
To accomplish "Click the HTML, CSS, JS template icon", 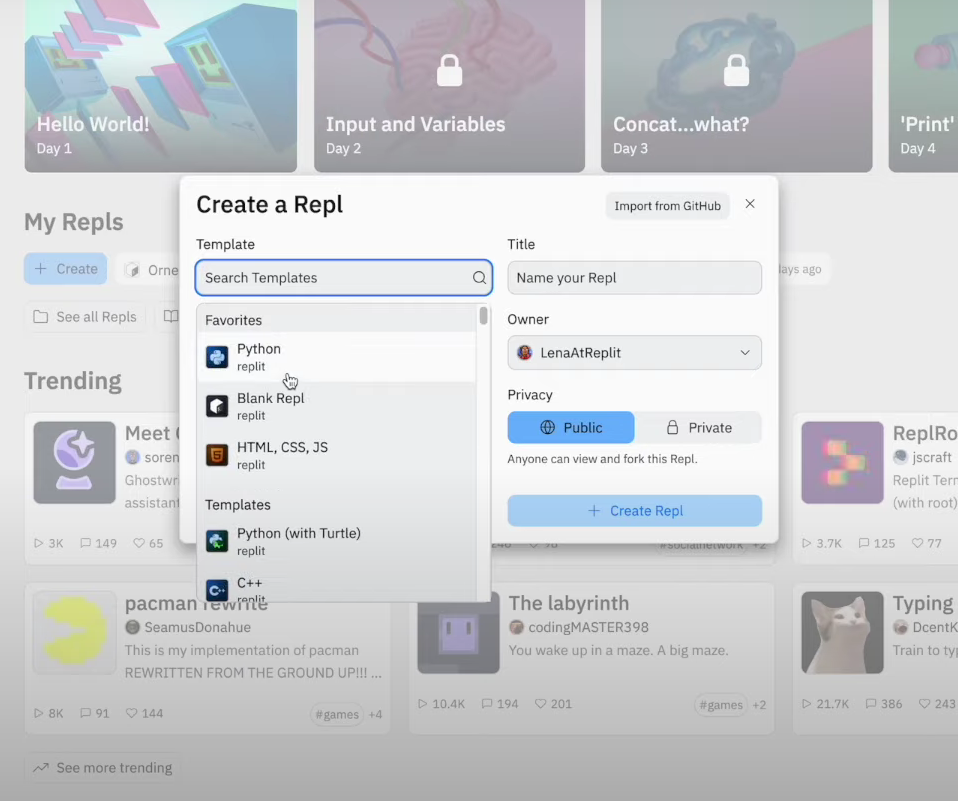I will tap(217, 455).
